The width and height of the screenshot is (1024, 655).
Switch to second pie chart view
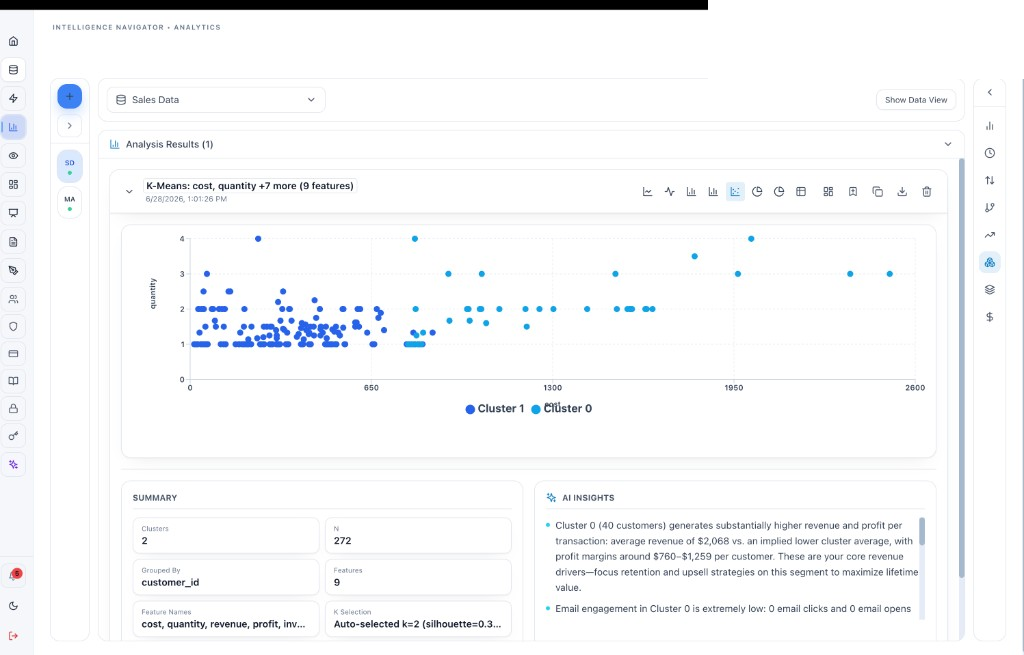(x=779, y=192)
